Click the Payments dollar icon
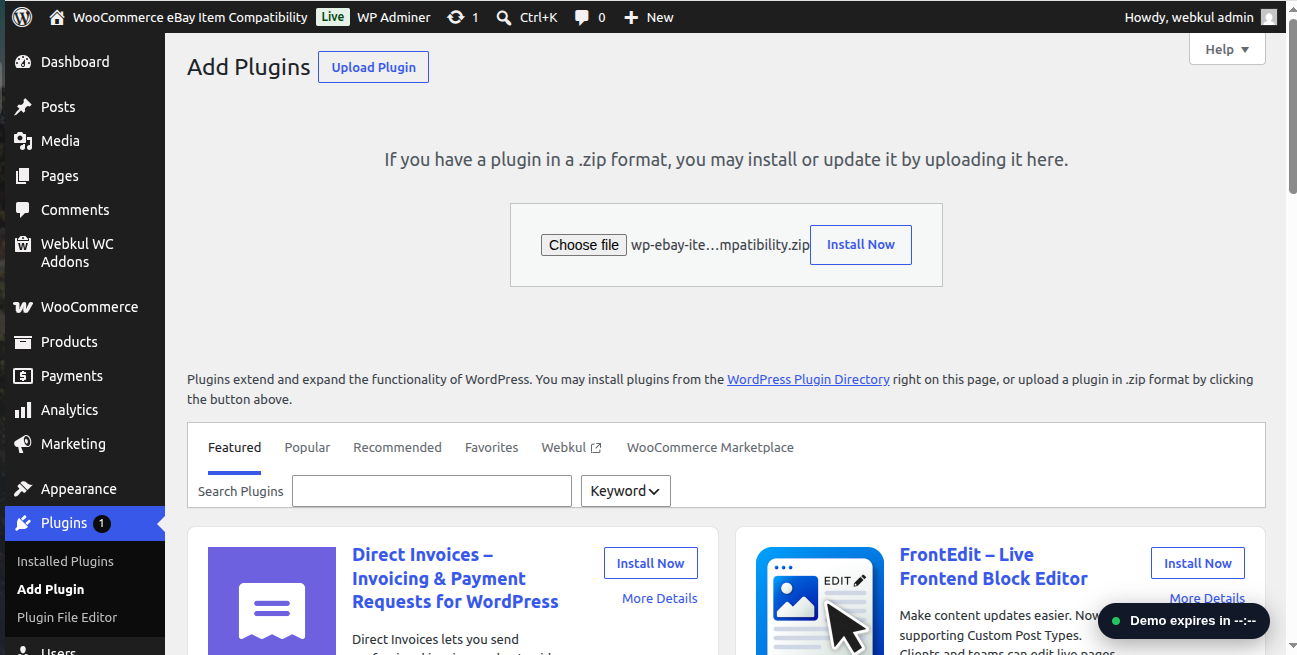Image resolution: width=1297 pixels, height=655 pixels. tap(23, 376)
